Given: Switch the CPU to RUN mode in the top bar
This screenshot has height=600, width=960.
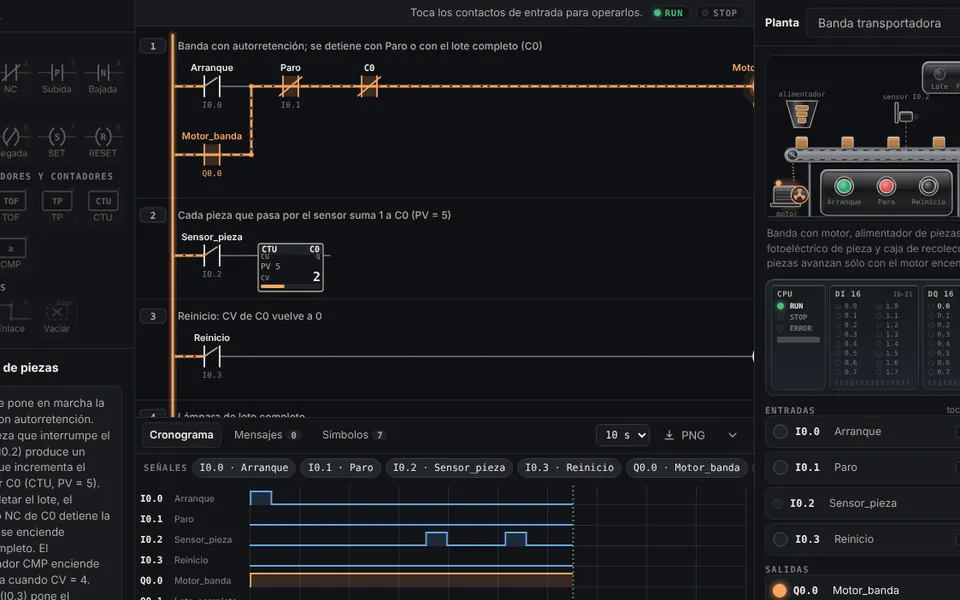Looking at the screenshot, I should (668, 13).
